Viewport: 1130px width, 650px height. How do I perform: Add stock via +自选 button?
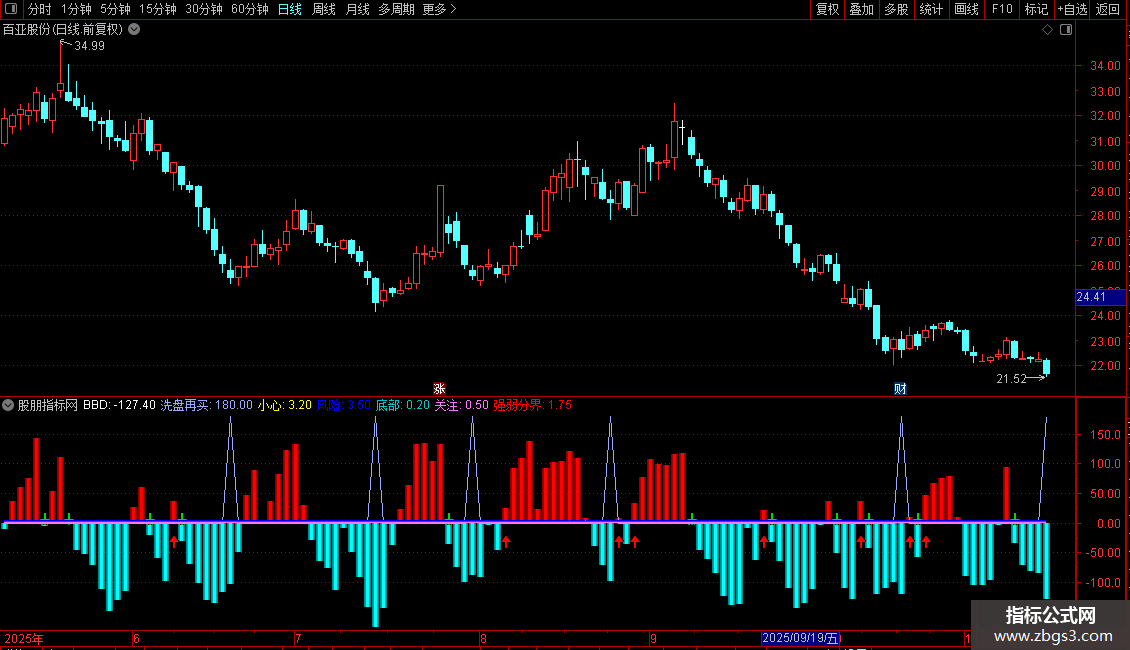pyautogui.click(x=1072, y=9)
